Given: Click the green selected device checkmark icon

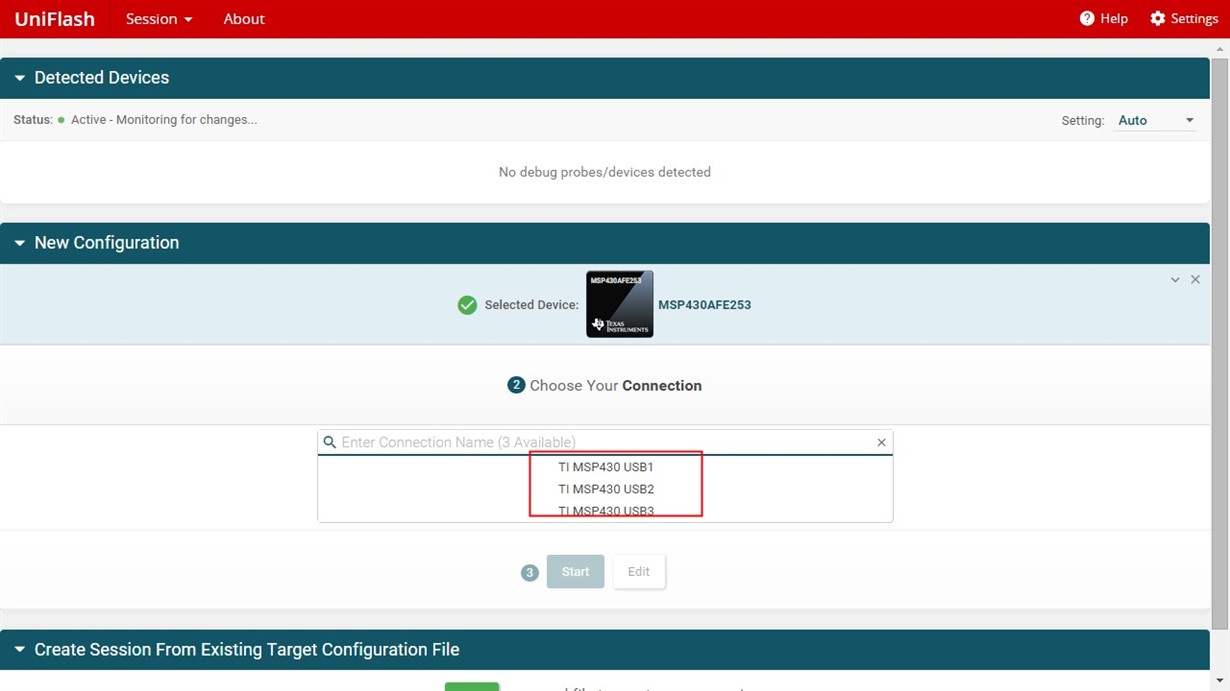Looking at the screenshot, I should (x=467, y=305).
